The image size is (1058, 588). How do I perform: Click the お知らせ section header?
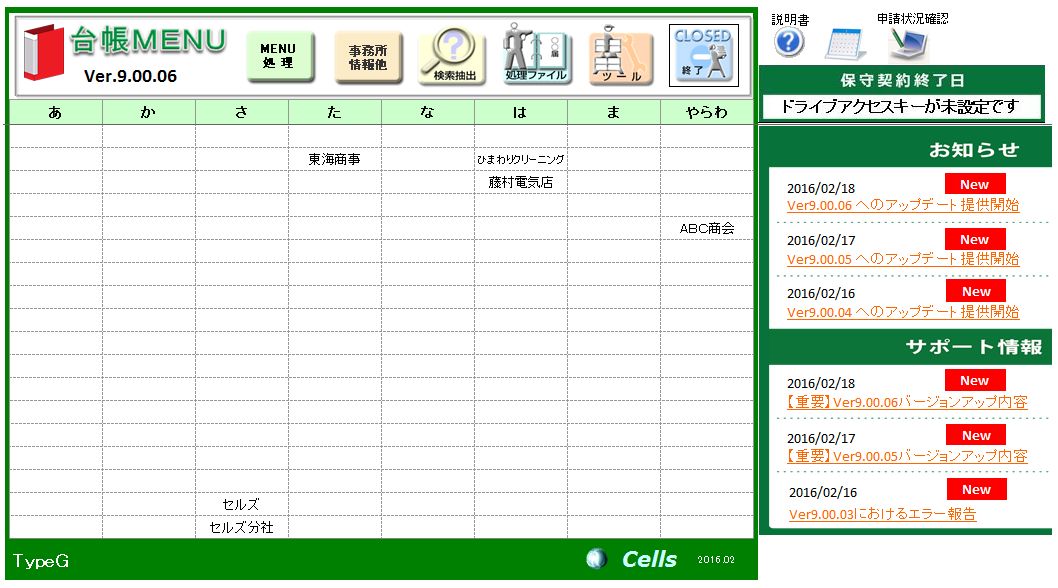(x=974, y=150)
